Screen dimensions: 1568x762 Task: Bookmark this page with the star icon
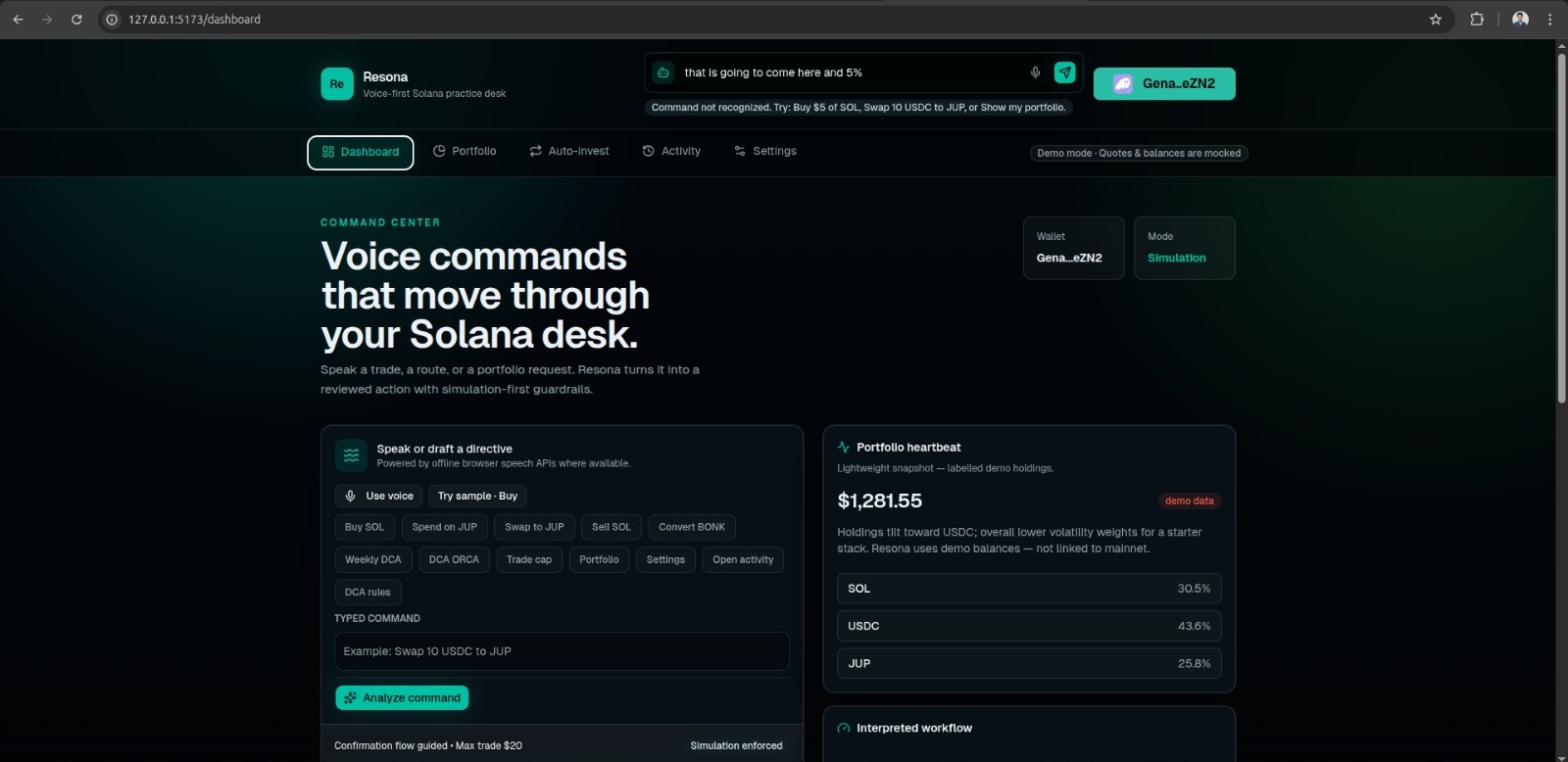[1436, 20]
